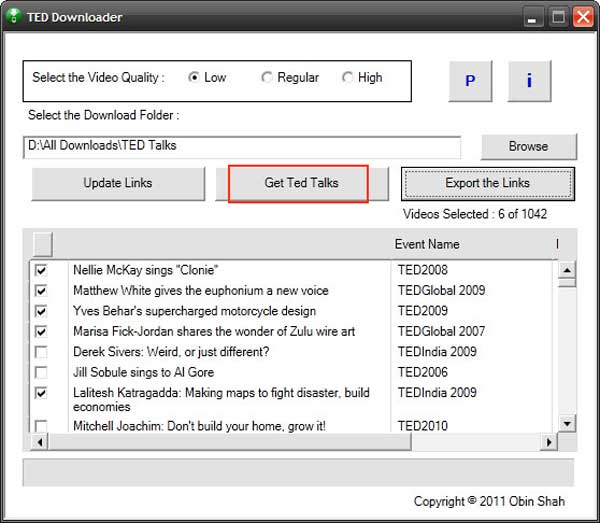
Task: Toggle the select-all header checkbox
Action: pyautogui.click(x=42, y=244)
